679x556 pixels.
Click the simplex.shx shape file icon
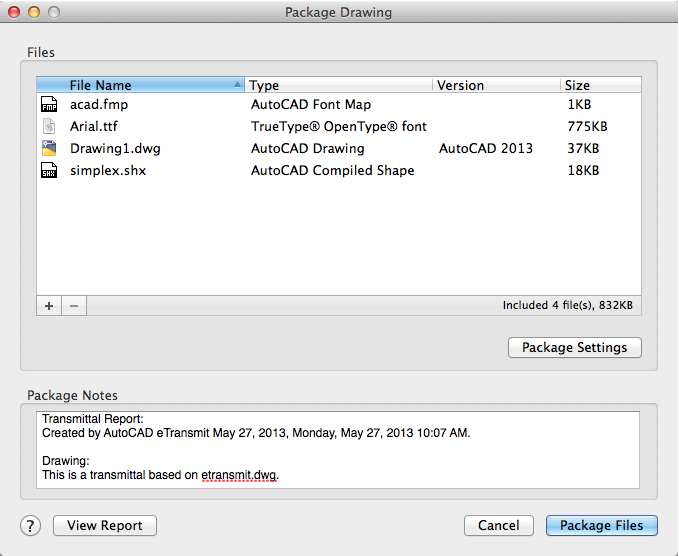[x=49, y=171]
